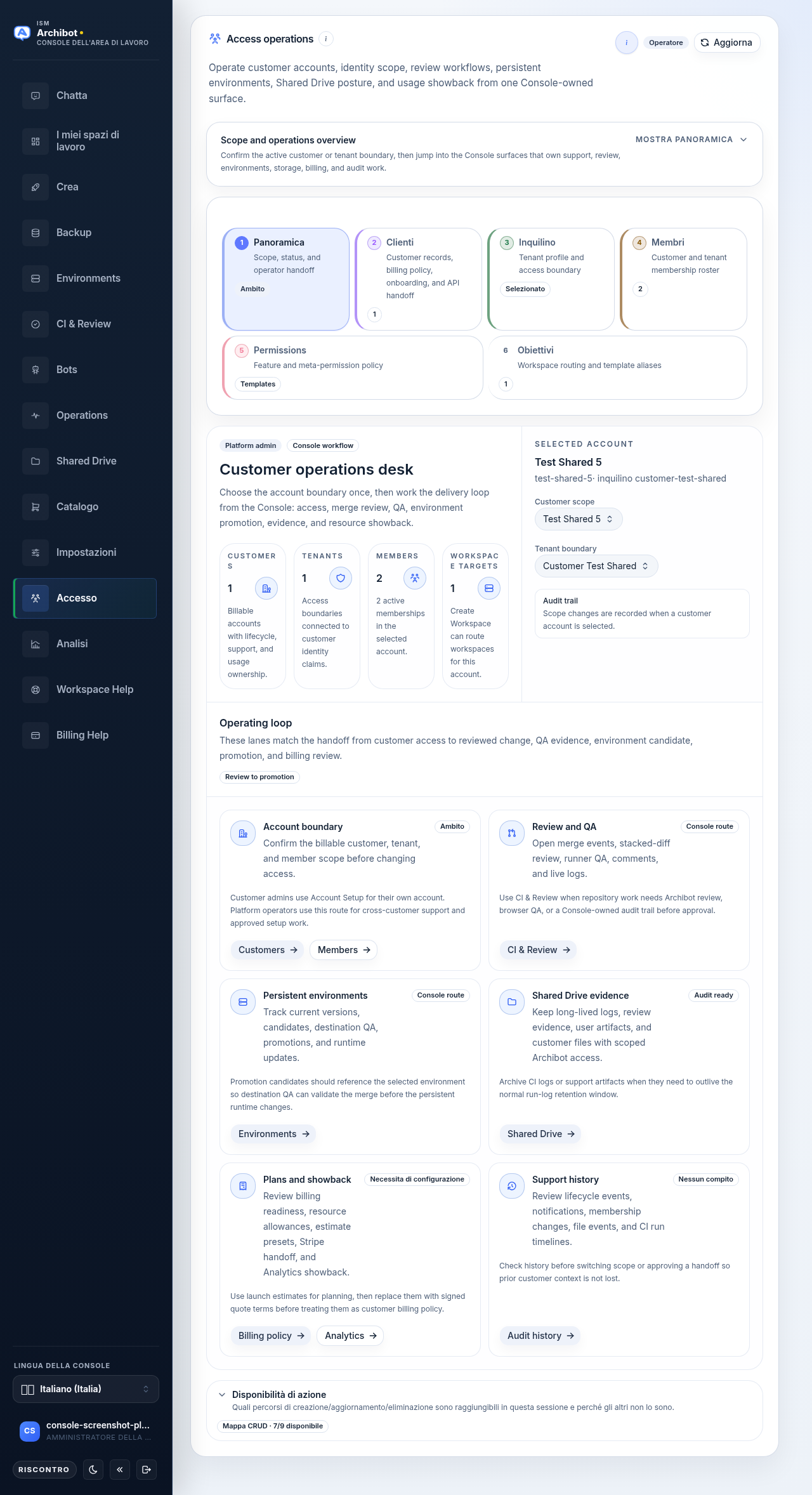Select the Clienti step tab
This screenshot has height=1495, width=812.
click(x=419, y=279)
